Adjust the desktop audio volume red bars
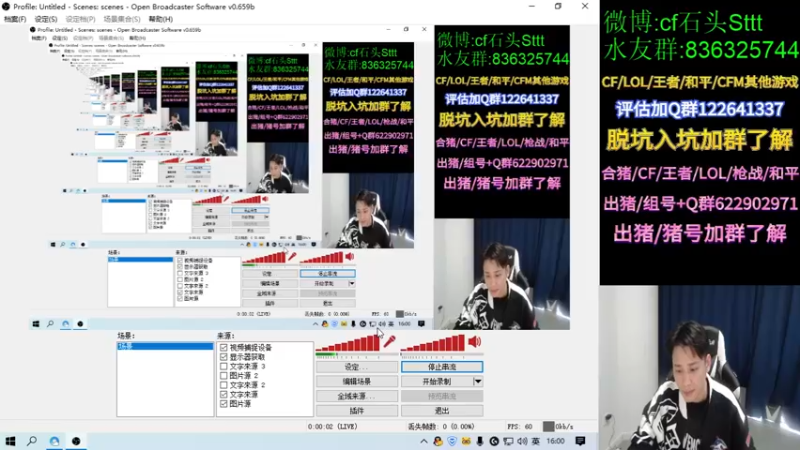Viewport: 800px width, 450px height. [x=433, y=343]
